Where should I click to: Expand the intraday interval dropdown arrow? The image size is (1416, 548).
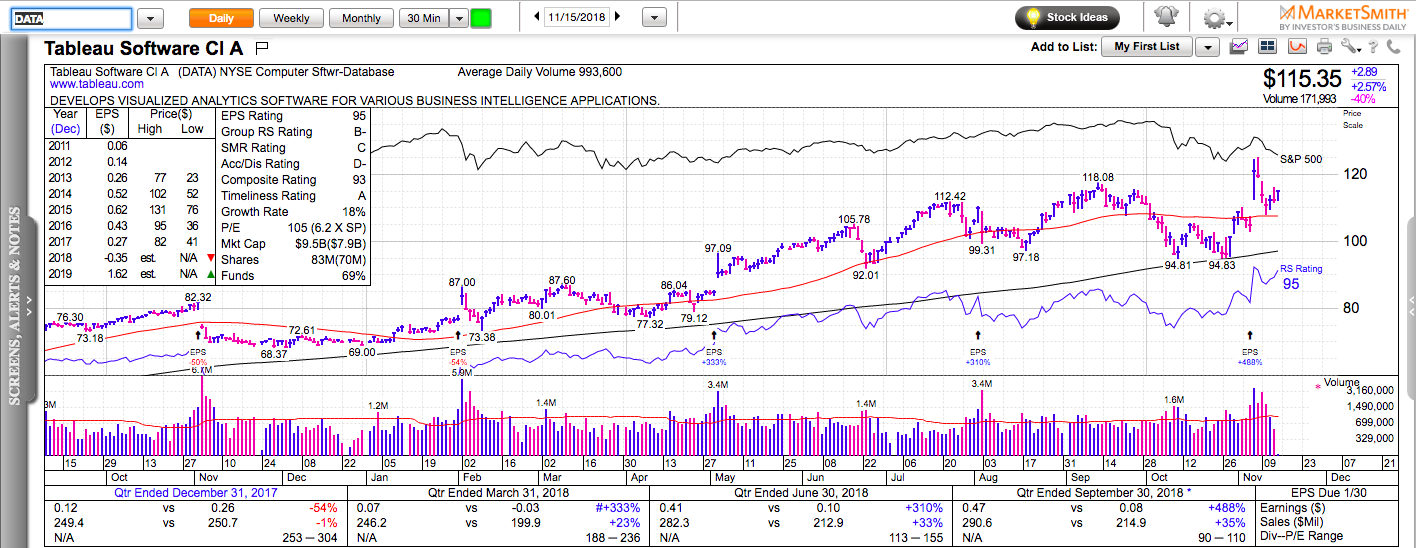[x=459, y=18]
